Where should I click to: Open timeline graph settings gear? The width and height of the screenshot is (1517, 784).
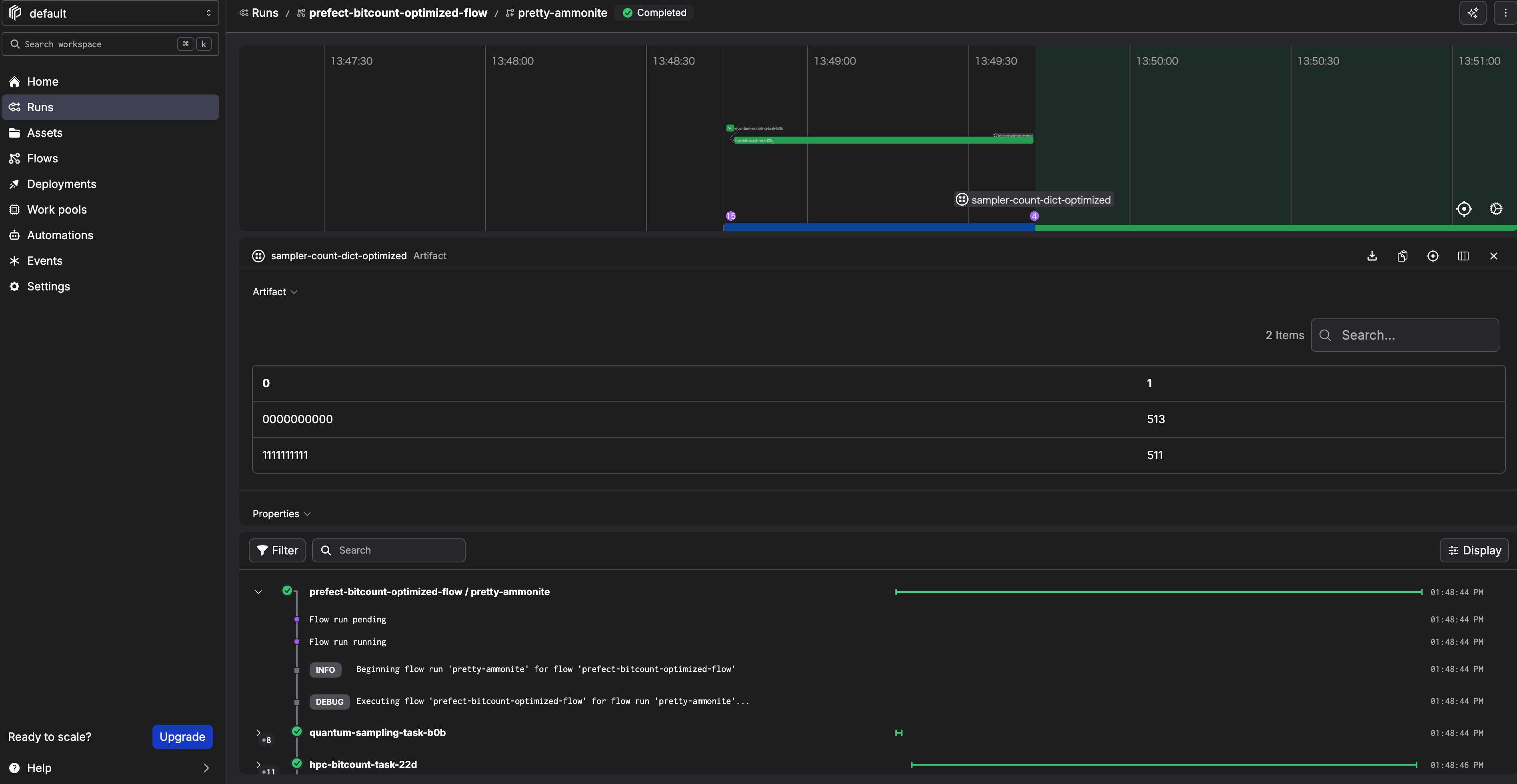coord(1495,209)
